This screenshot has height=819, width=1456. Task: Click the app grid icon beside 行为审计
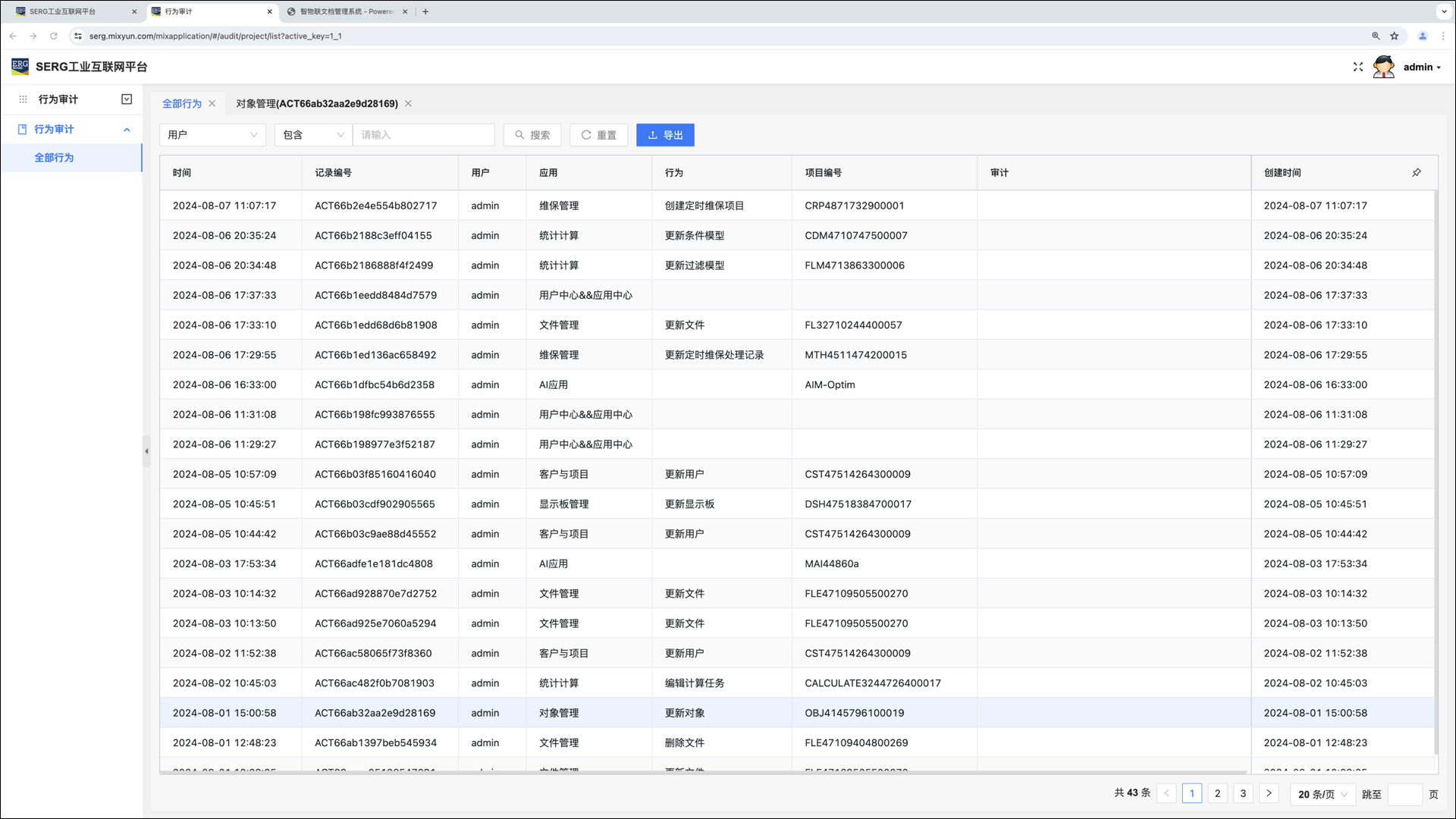(23, 99)
